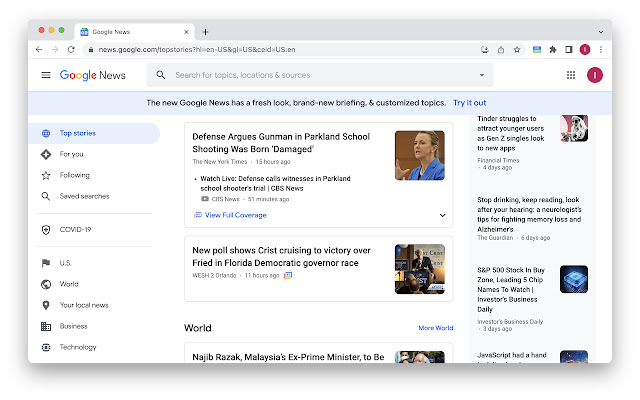The height and width of the screenshot is (400, 640).
Task: Go to Saved searches section
Action: pos(84,196)
